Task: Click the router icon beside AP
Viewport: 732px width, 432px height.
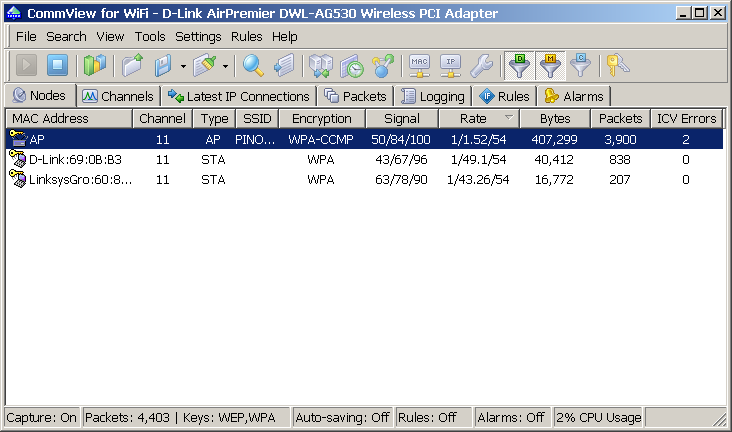Action: [x=18, y=139]
